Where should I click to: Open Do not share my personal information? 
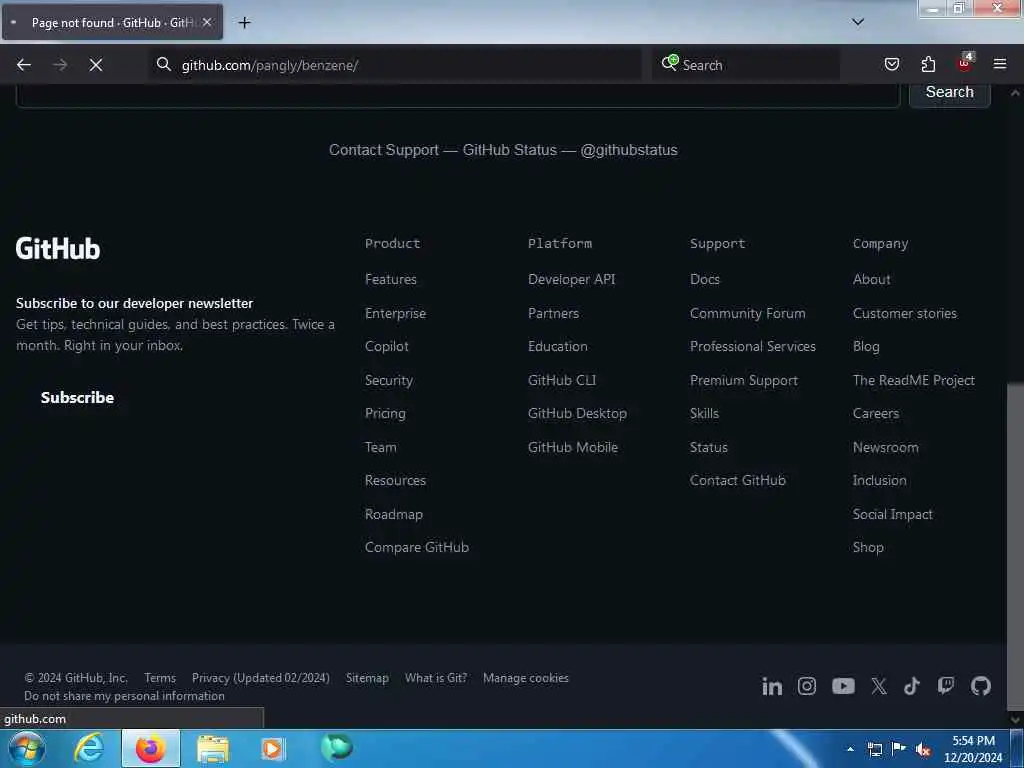(124, 696)
